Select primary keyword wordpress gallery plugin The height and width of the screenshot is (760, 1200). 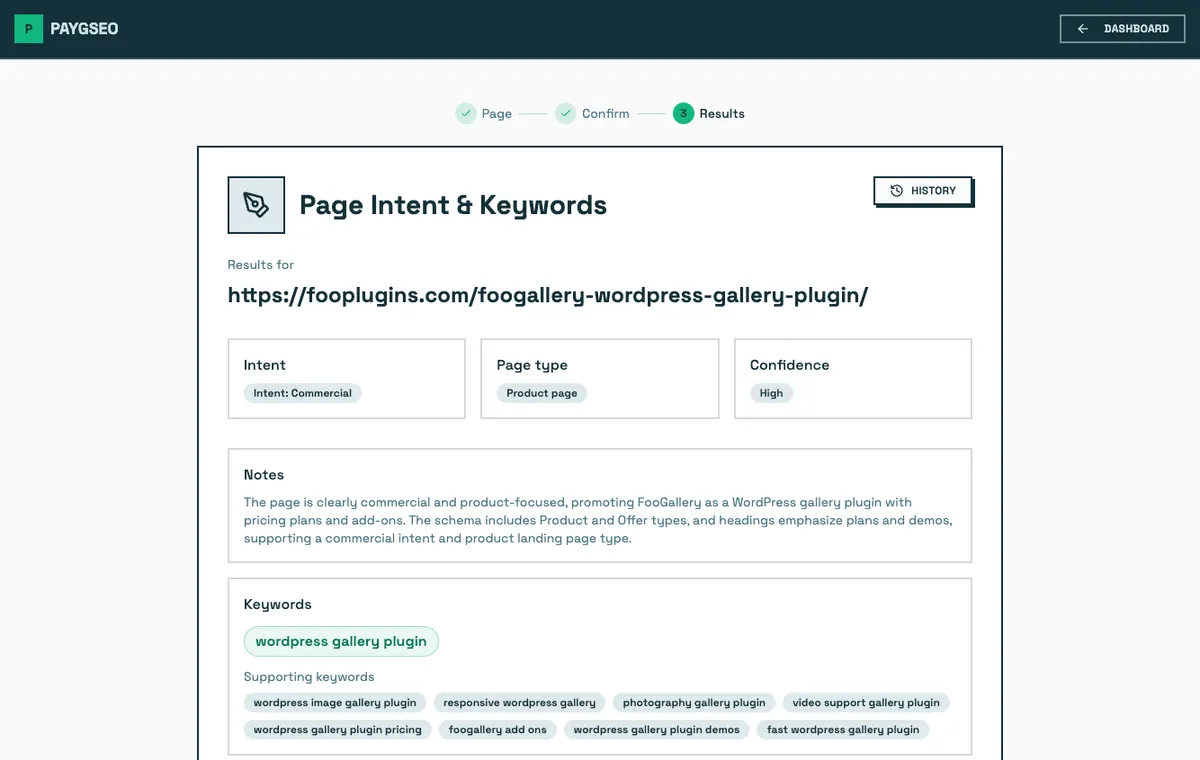(x=341, y=641)
